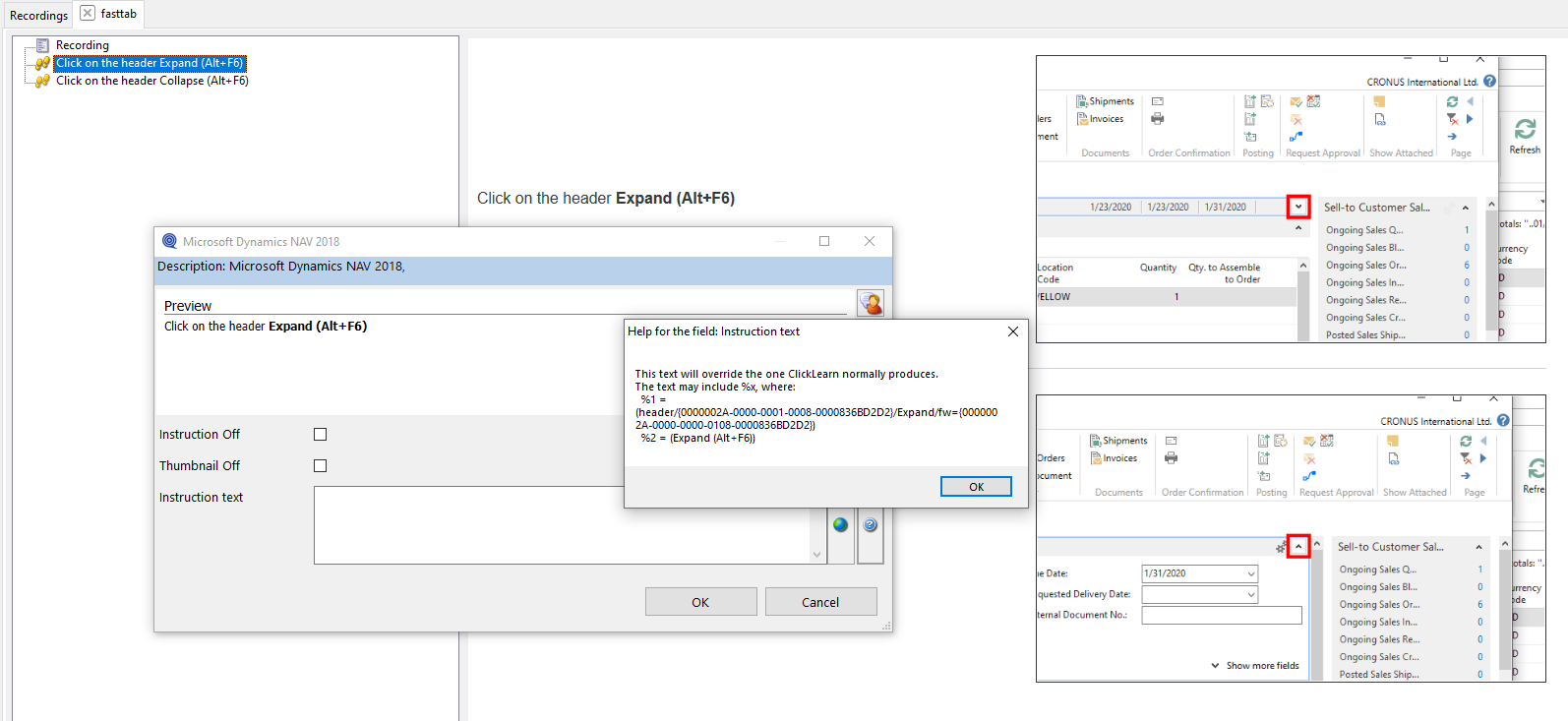Click the assistant person icon next to Preview
This screenshot has width=1568, height=721.
click(871, 303)
